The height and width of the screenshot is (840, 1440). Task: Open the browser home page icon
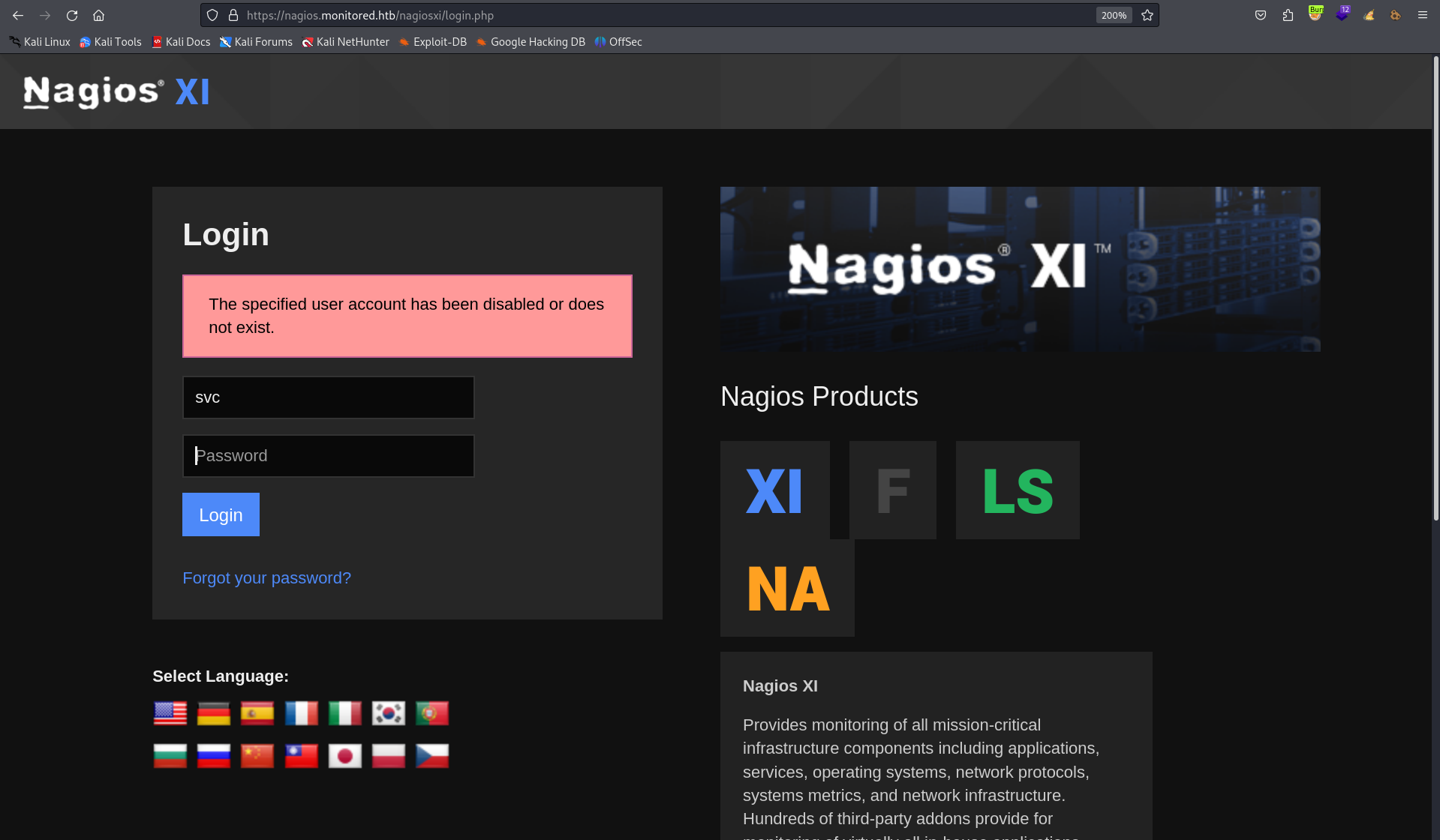98,15
